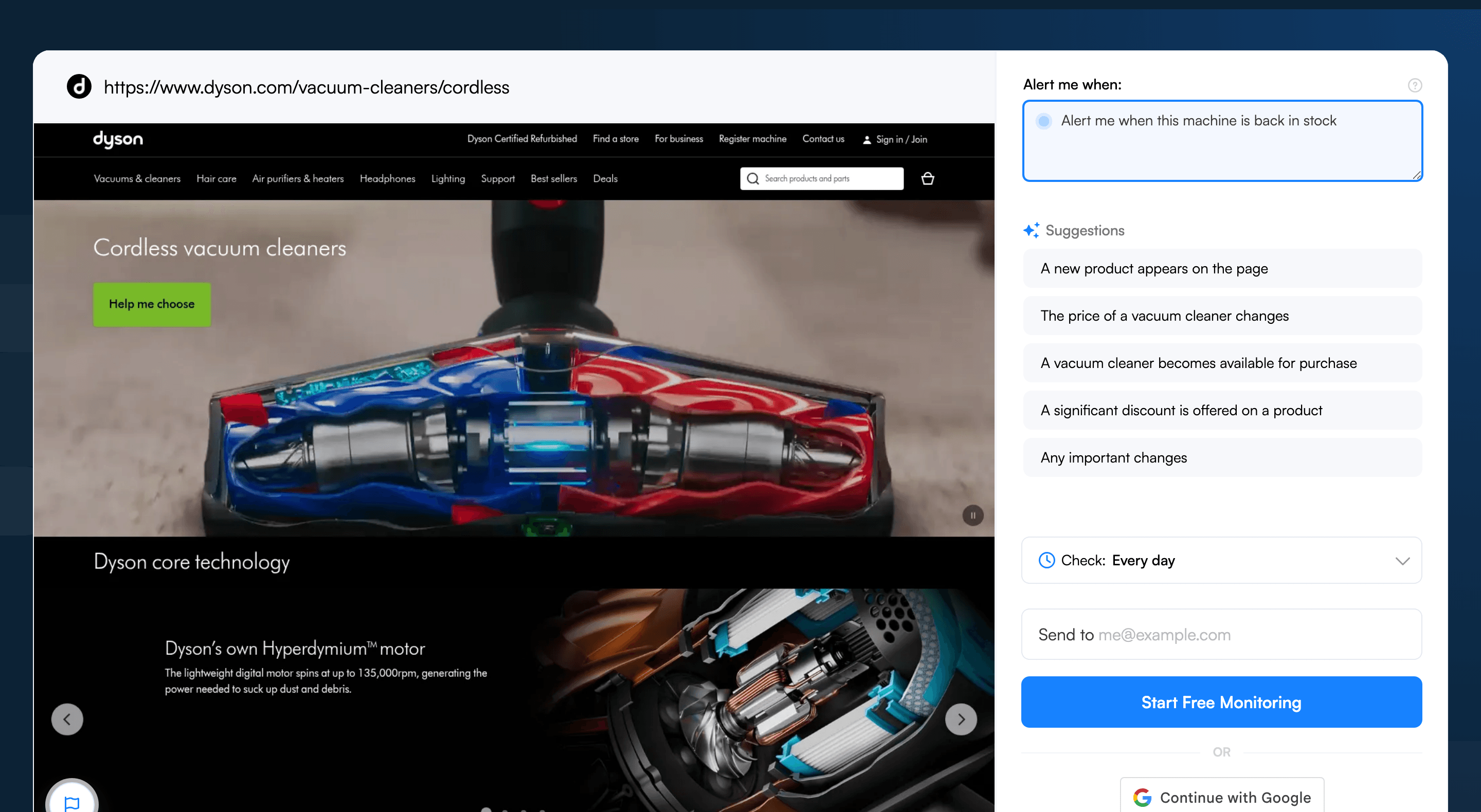Click the user icon beside Sign in
The height and width of the screenshot is (812, 1481).
click(867, 140)
